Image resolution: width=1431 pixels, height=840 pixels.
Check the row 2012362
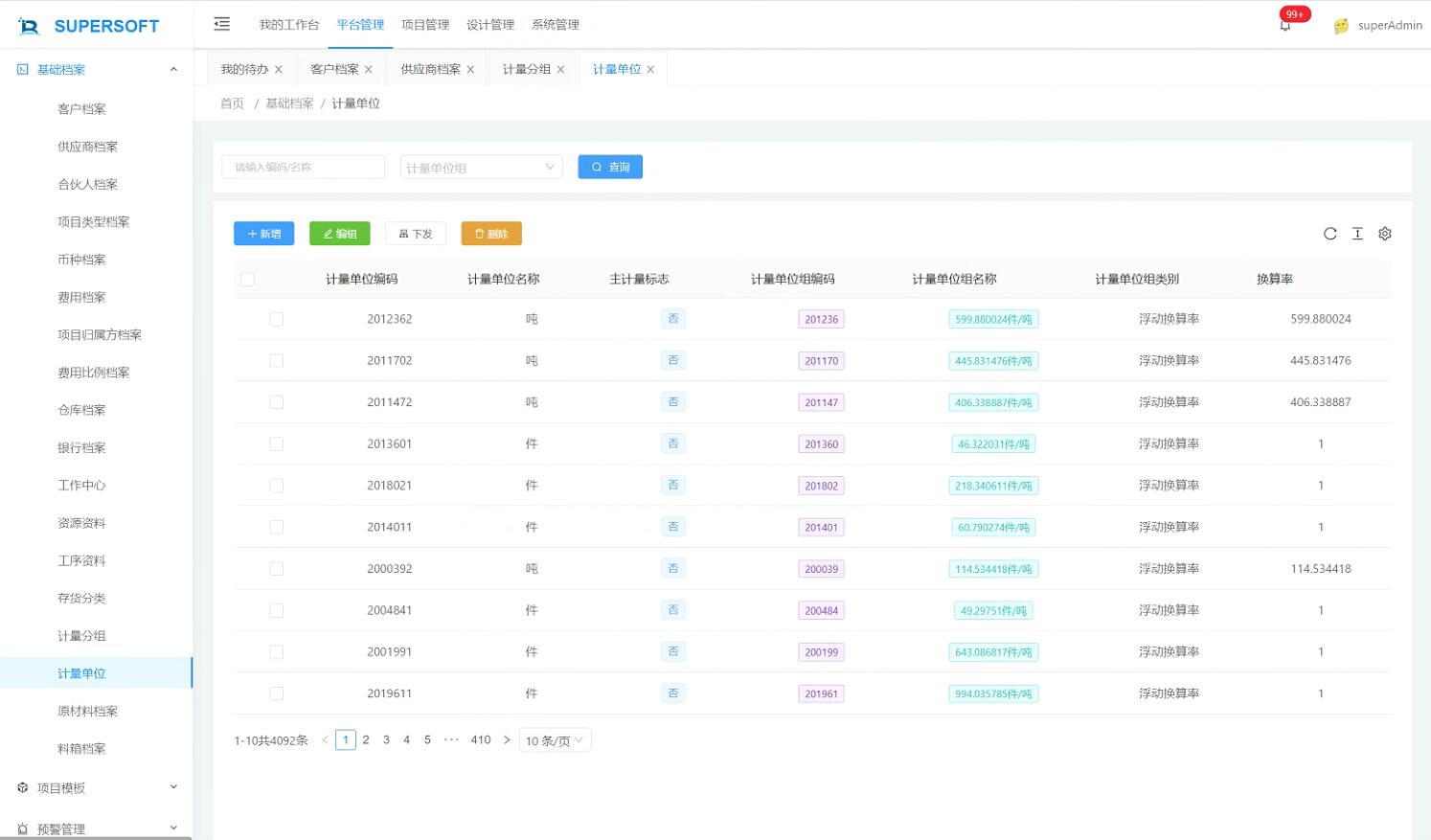(x=277, y=320)
